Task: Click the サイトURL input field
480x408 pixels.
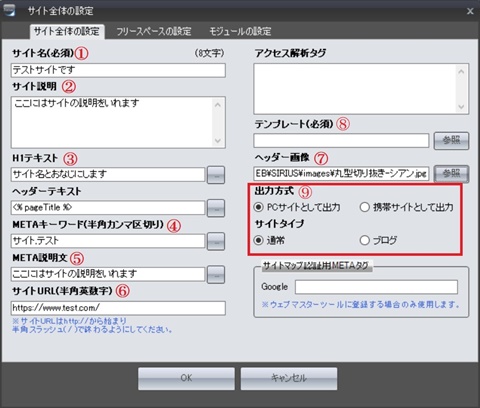Action: 118,308
